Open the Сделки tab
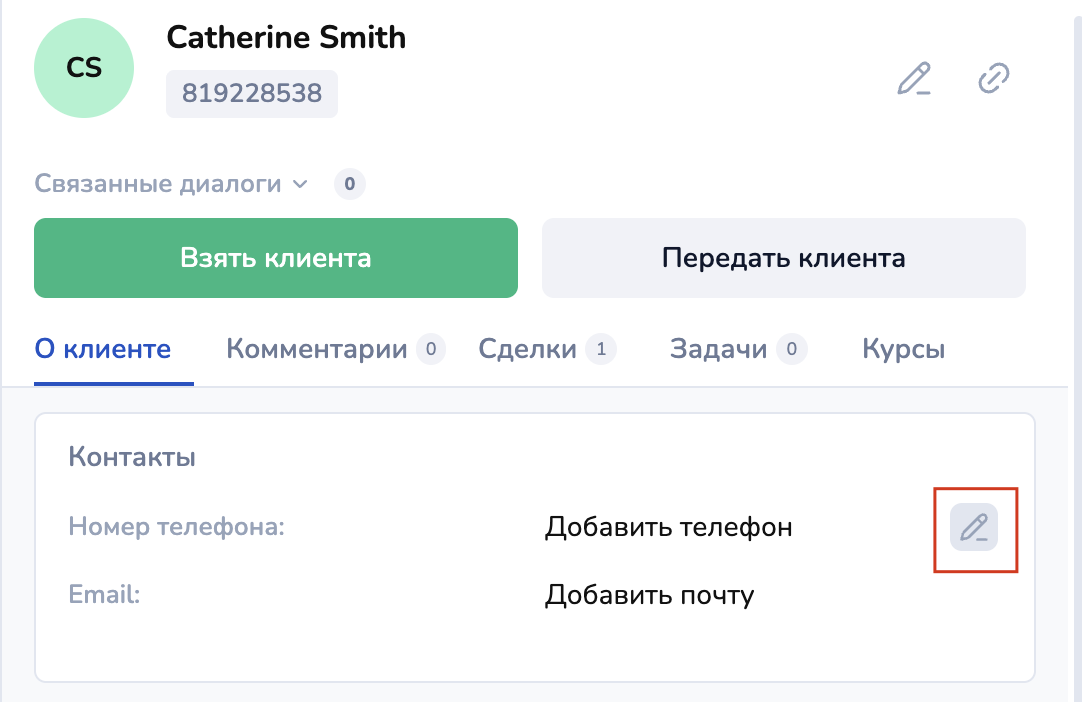Viewport: 1082px width, 702px height. click(x=528, y=349)
